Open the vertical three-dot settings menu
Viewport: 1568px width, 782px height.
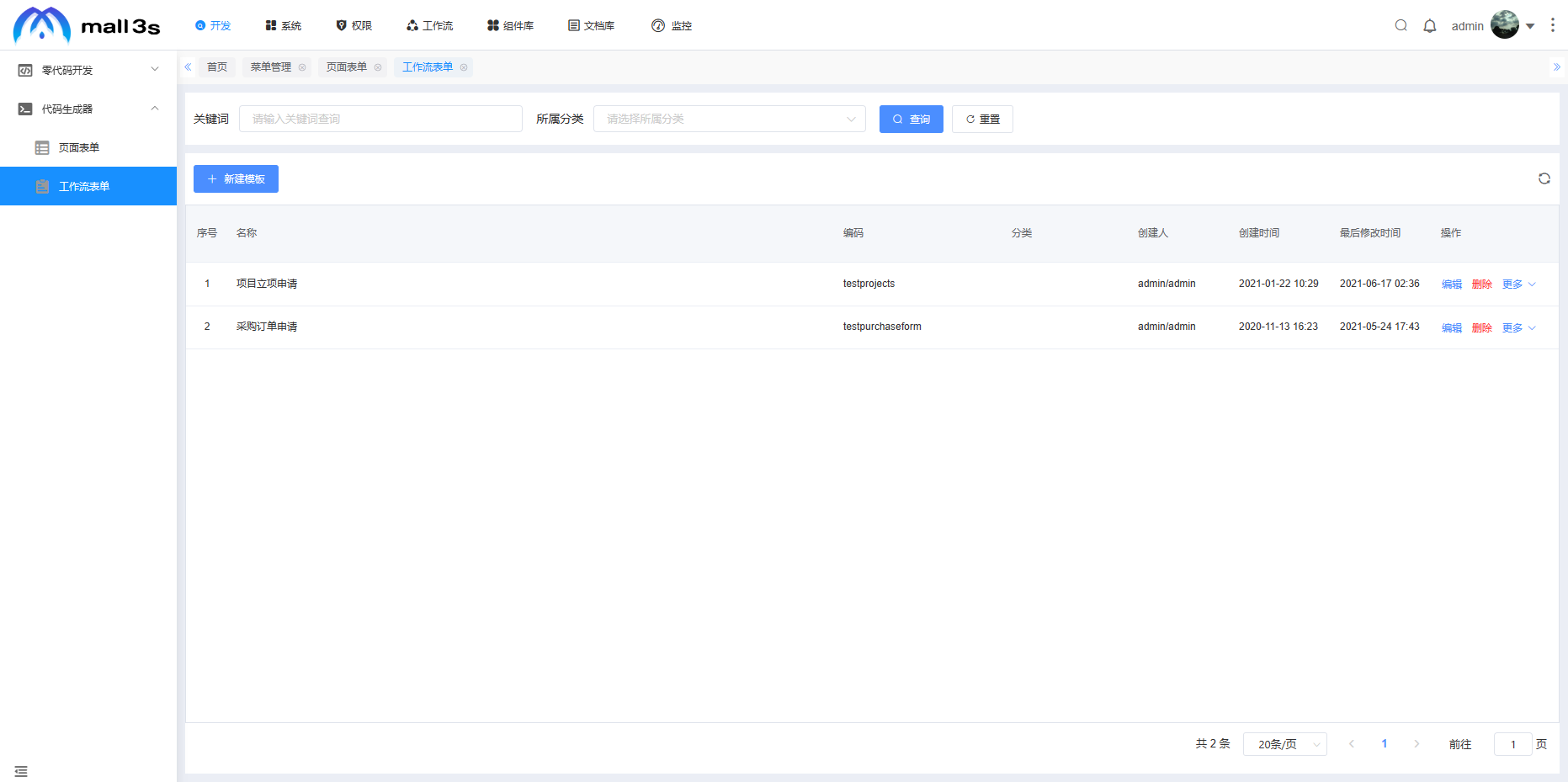coord(1553,25)
